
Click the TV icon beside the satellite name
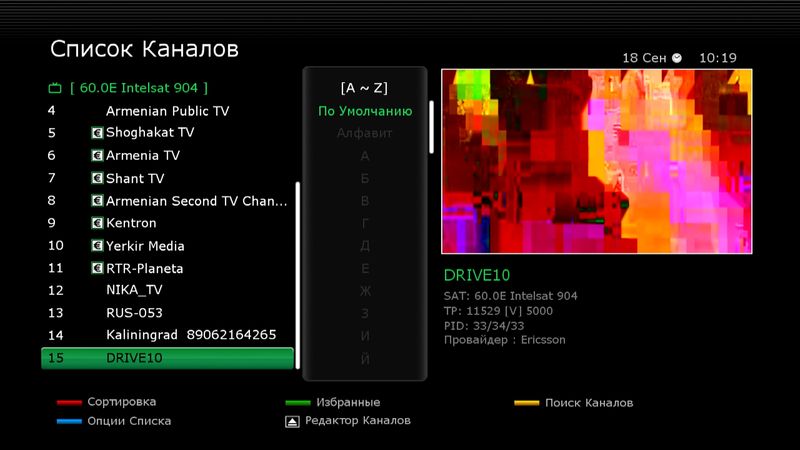click(55, 88)
